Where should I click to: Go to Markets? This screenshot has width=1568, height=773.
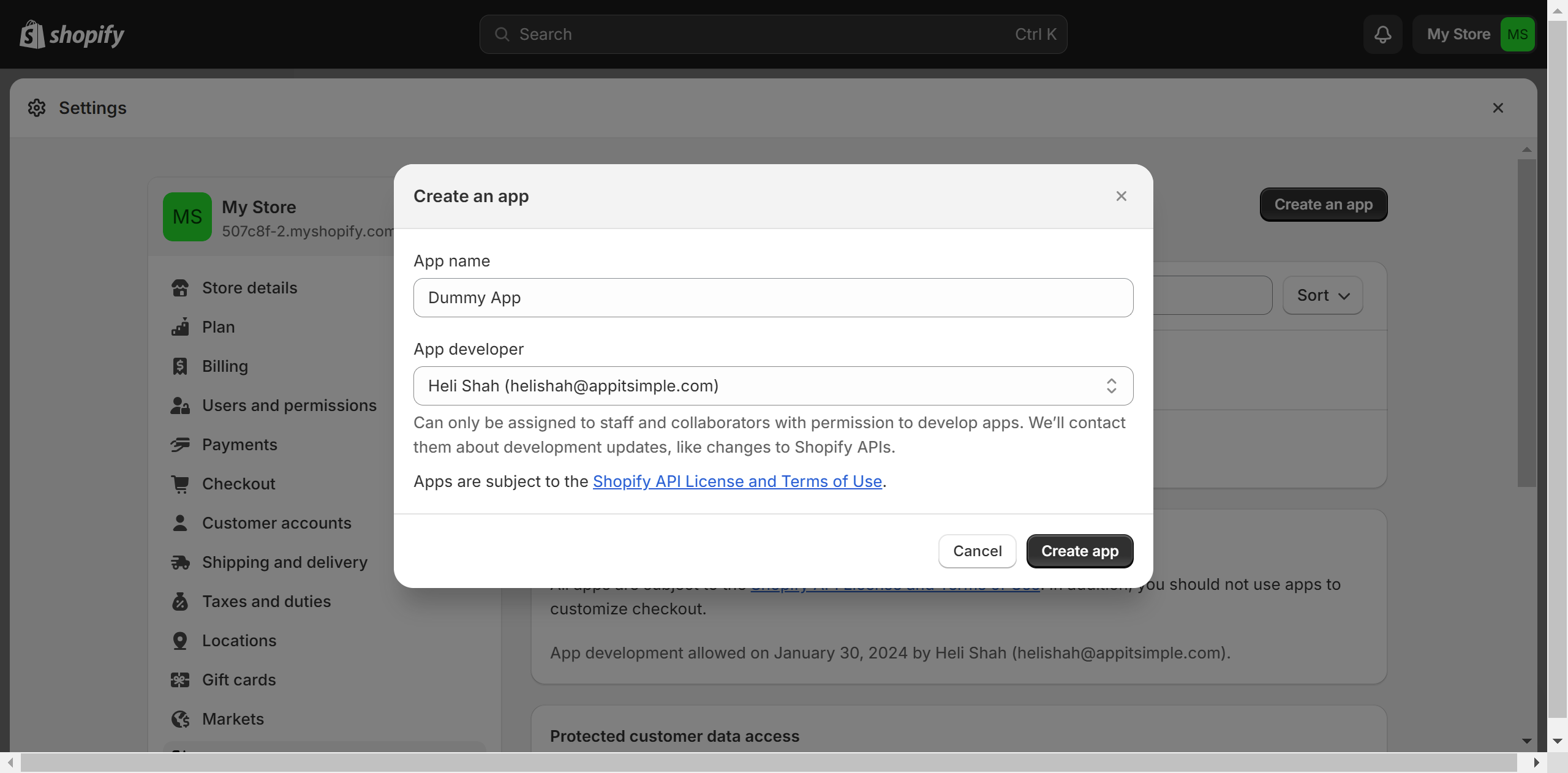[233, 719]
